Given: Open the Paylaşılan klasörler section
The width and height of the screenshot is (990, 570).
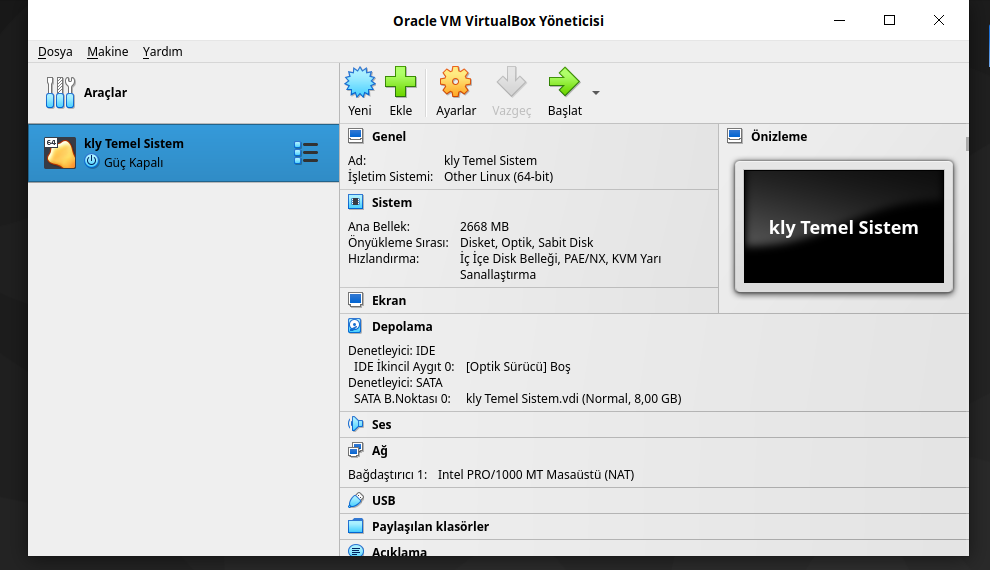Looking at the screenshot, I should pyautogui.click(x=430, y=526).
